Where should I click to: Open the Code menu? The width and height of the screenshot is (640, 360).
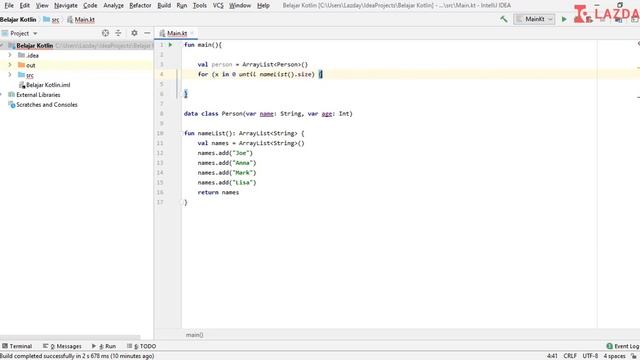click(x=90, y=5)
